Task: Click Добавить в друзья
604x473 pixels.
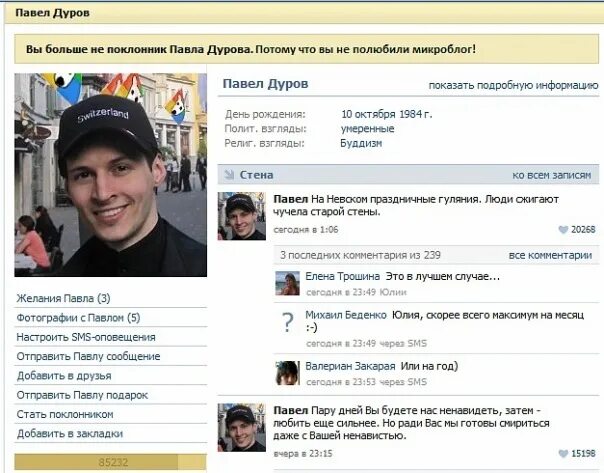Action: coord(64,376)
